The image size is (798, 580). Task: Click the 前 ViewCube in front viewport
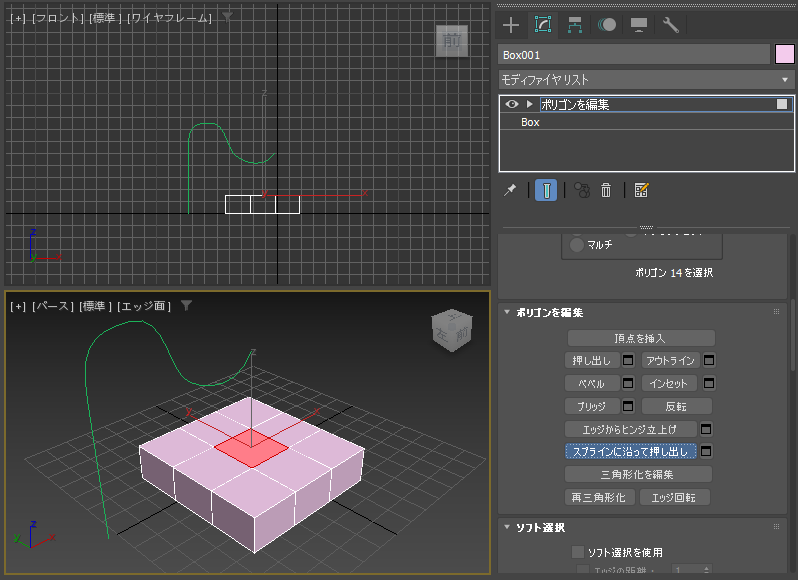(452, 41)
